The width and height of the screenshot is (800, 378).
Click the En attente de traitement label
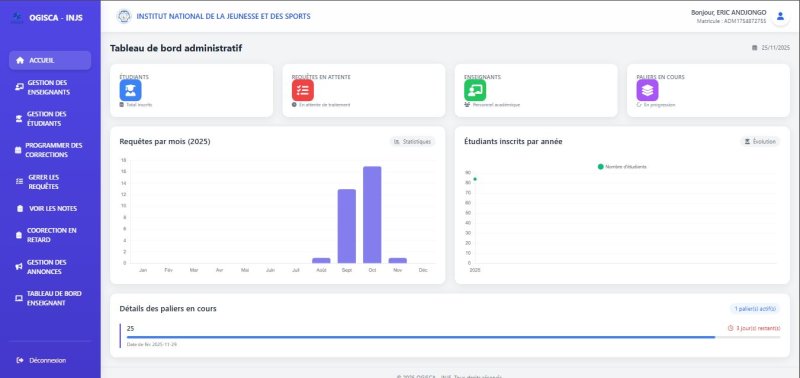[x=324, y=105]
